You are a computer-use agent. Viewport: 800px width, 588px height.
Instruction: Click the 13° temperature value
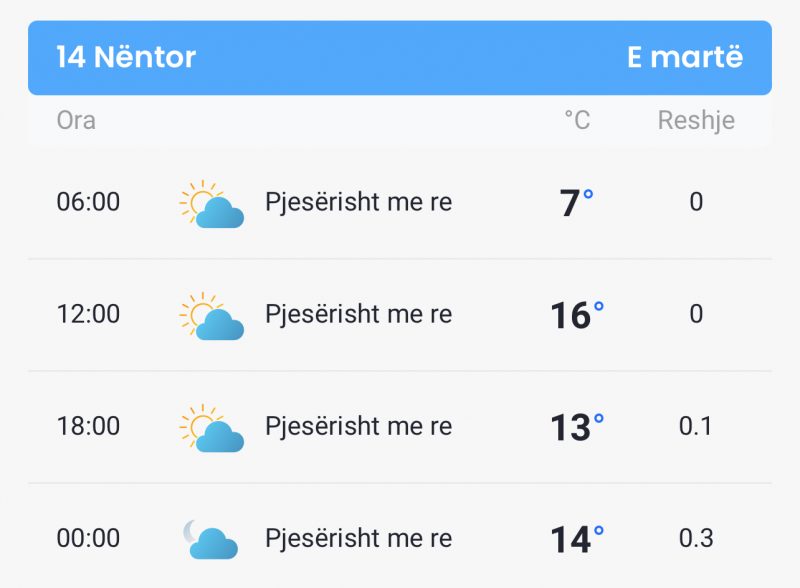click(577, 427)
